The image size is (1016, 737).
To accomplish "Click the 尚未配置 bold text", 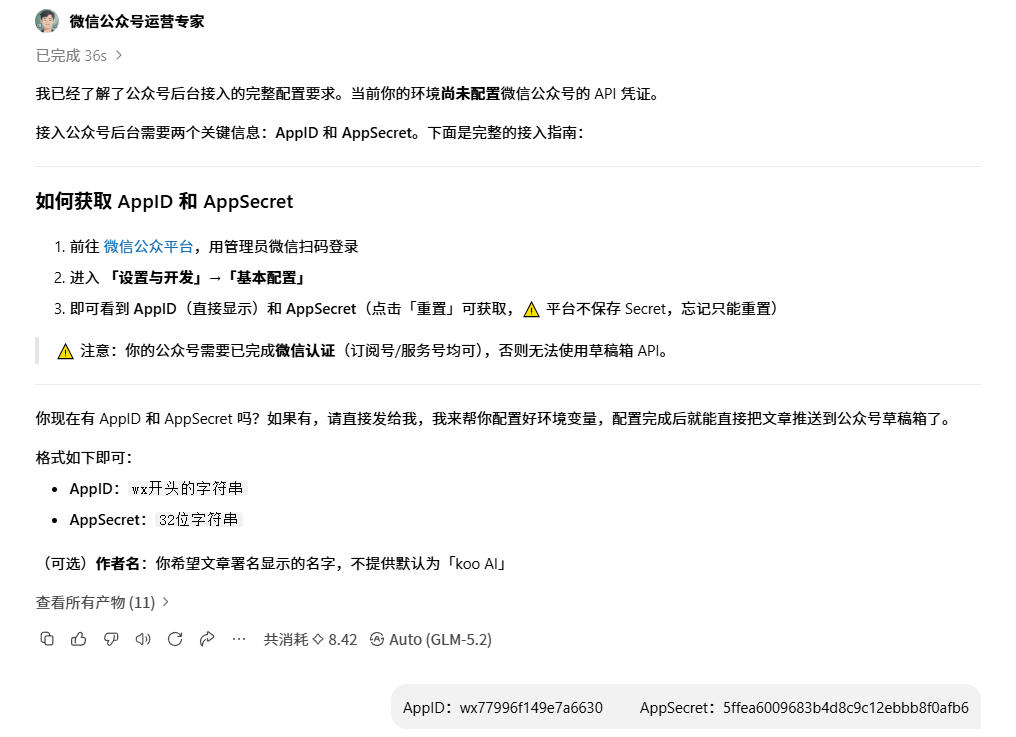I will click(470, 94).
